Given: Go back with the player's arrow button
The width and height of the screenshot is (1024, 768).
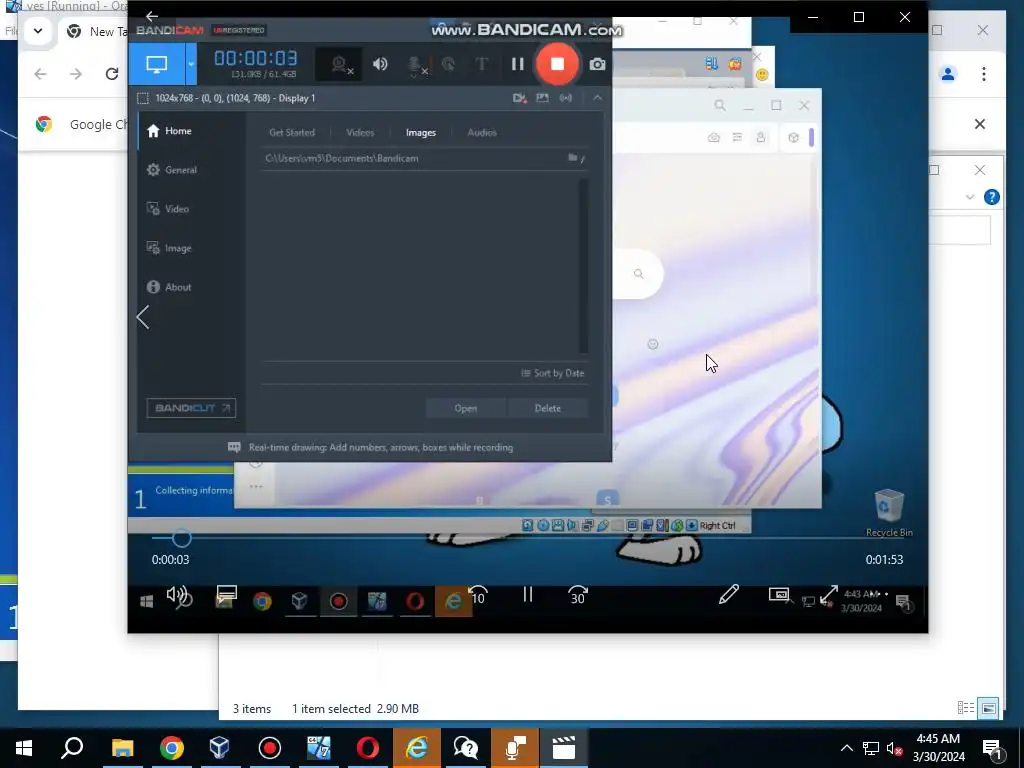Looking at the screenshot, I should pos(152,16).
